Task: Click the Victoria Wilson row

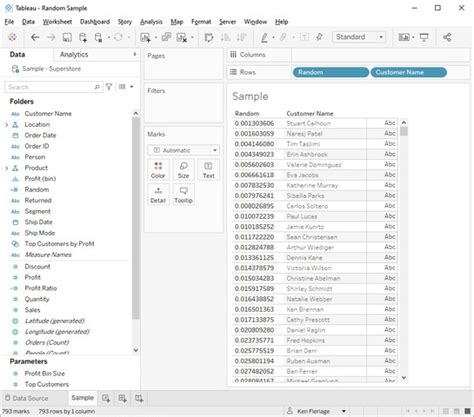Action: [309, 268]
